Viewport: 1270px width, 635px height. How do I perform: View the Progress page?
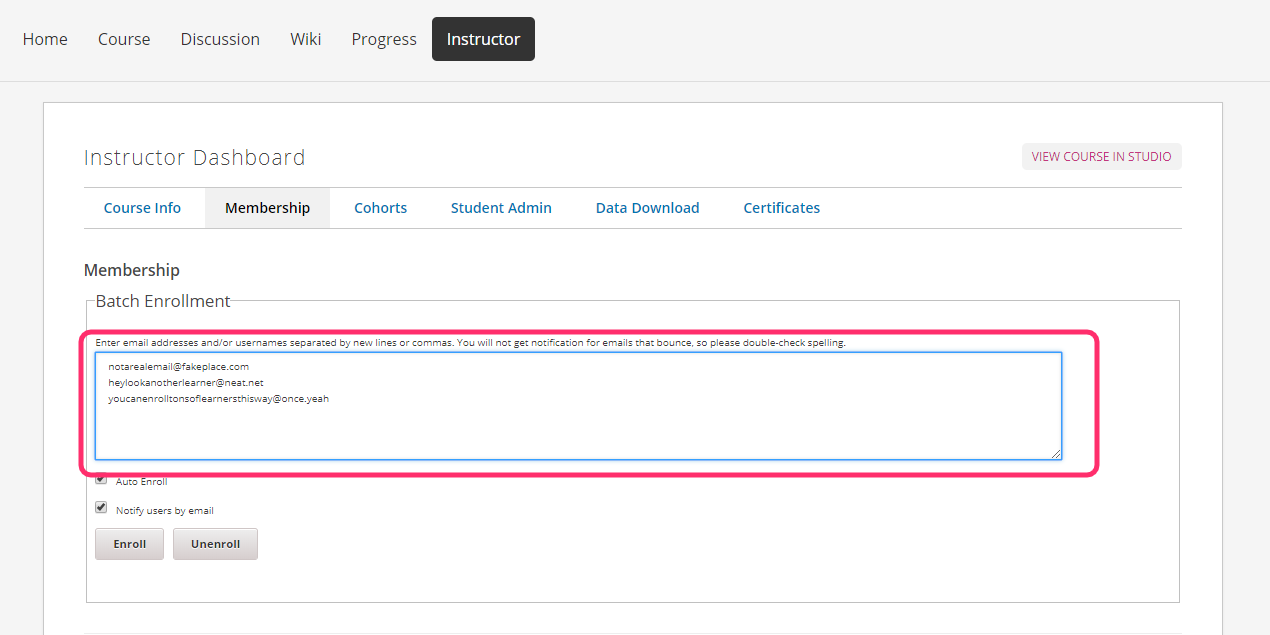coord(383,39)
